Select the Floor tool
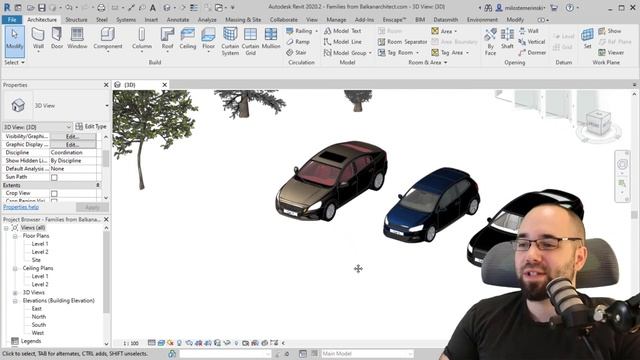640x360 pixels. [208, 39]
